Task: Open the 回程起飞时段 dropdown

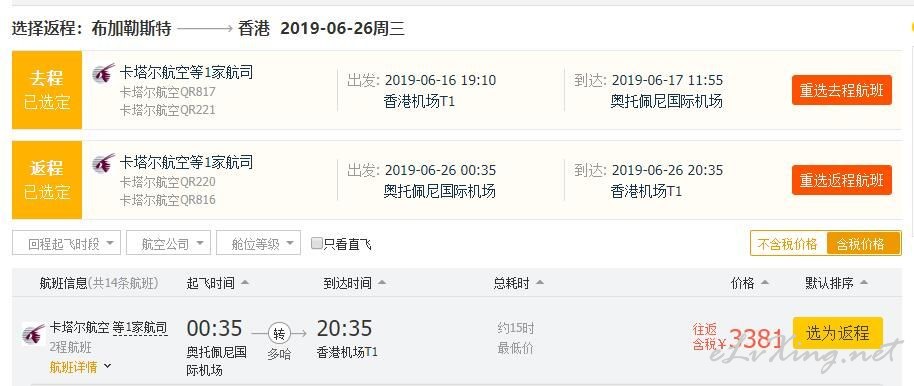Action: [x=66, y=243]
